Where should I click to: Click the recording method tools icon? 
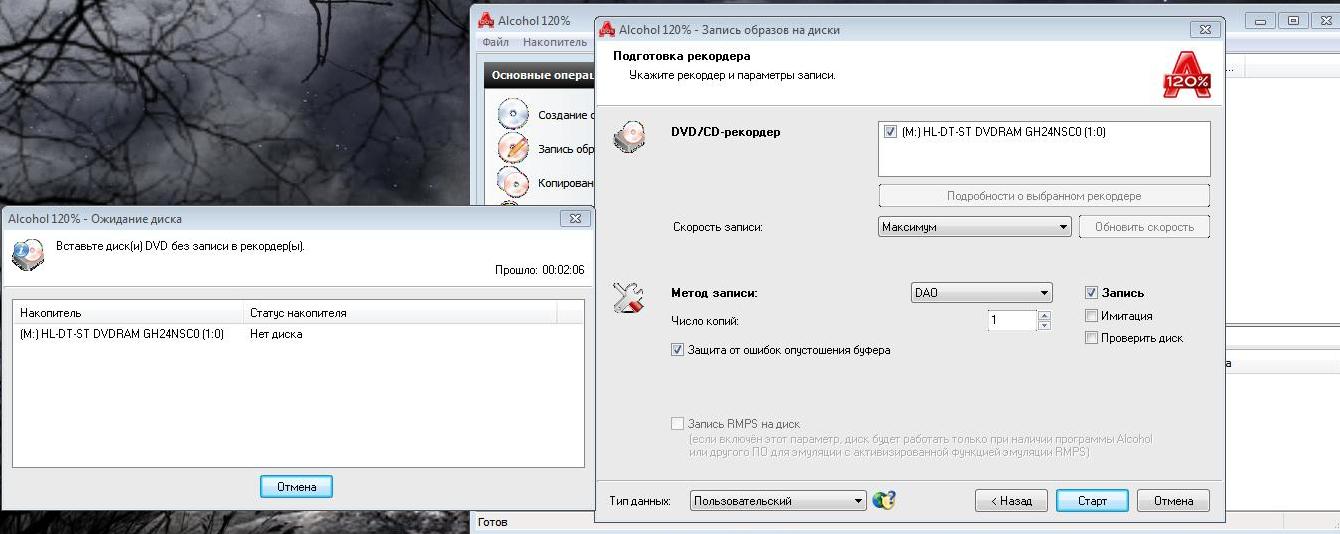click(x=629, y=298)
